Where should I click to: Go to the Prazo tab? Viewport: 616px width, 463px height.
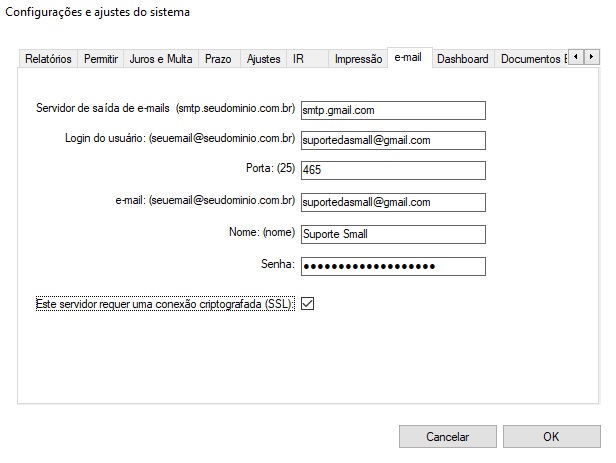click(218, 60)
